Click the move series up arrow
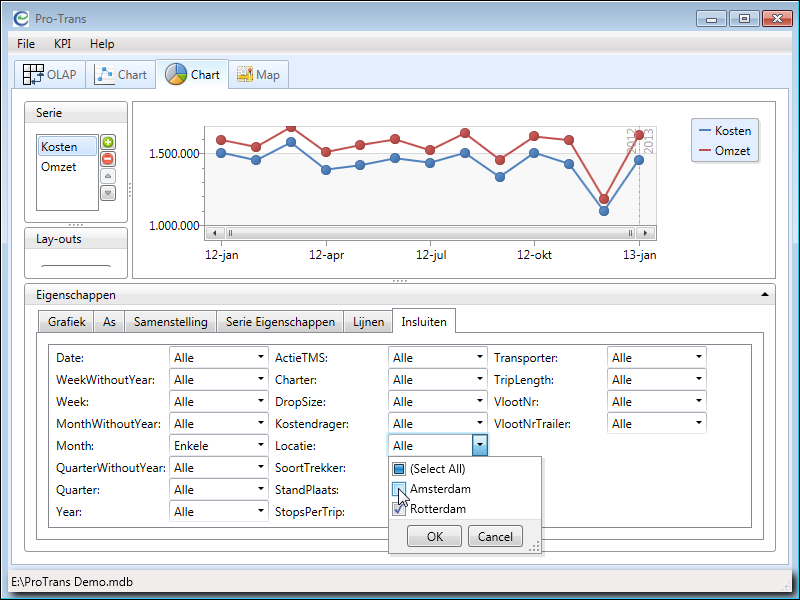The width and height of the screenshot is (800, 600). [x=108, y=176]
